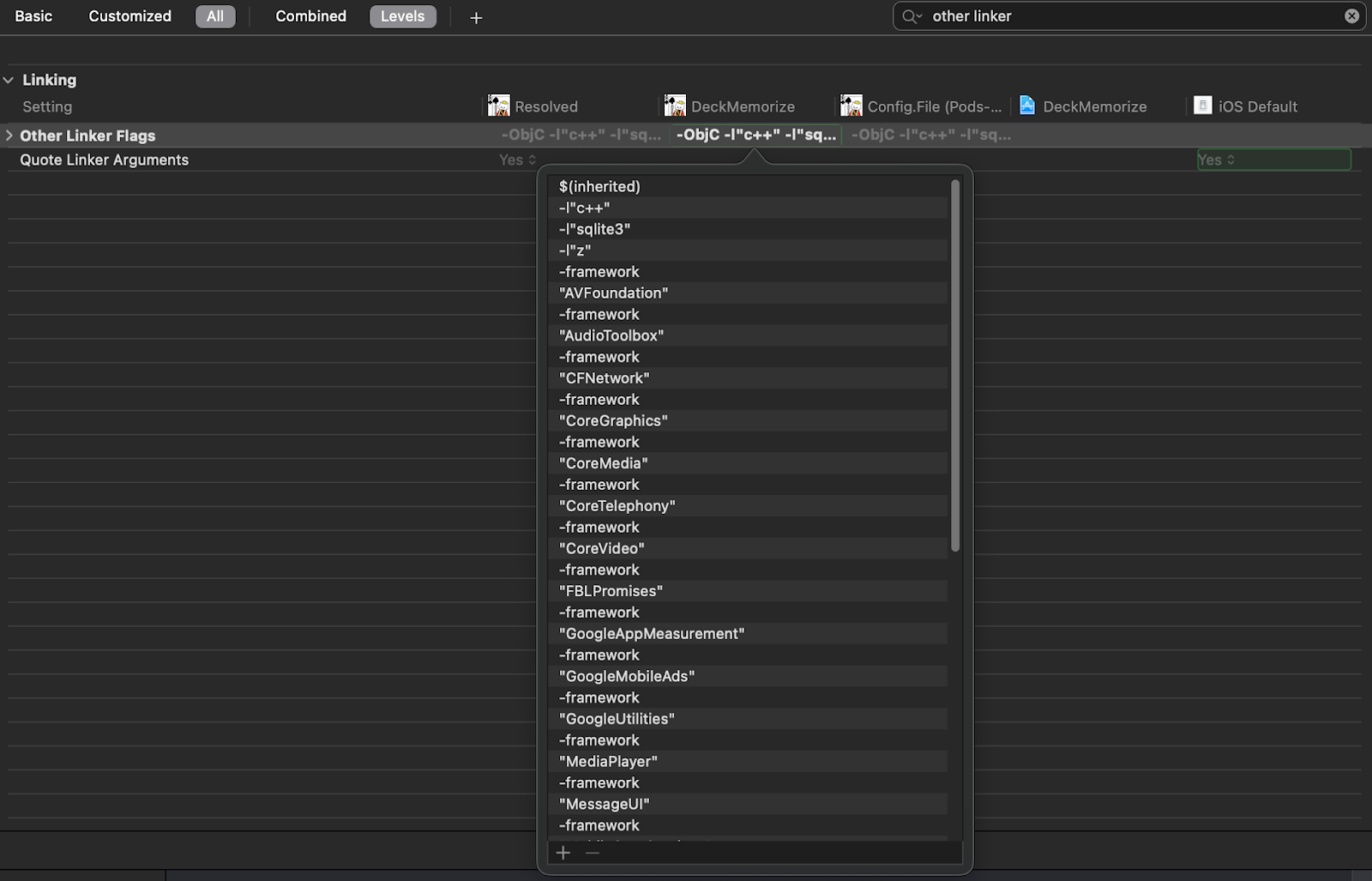The image size is (1372, 881).
Task: Select the "GoogleAppMeasurement" entry
Action: click(x=748, y=633)
